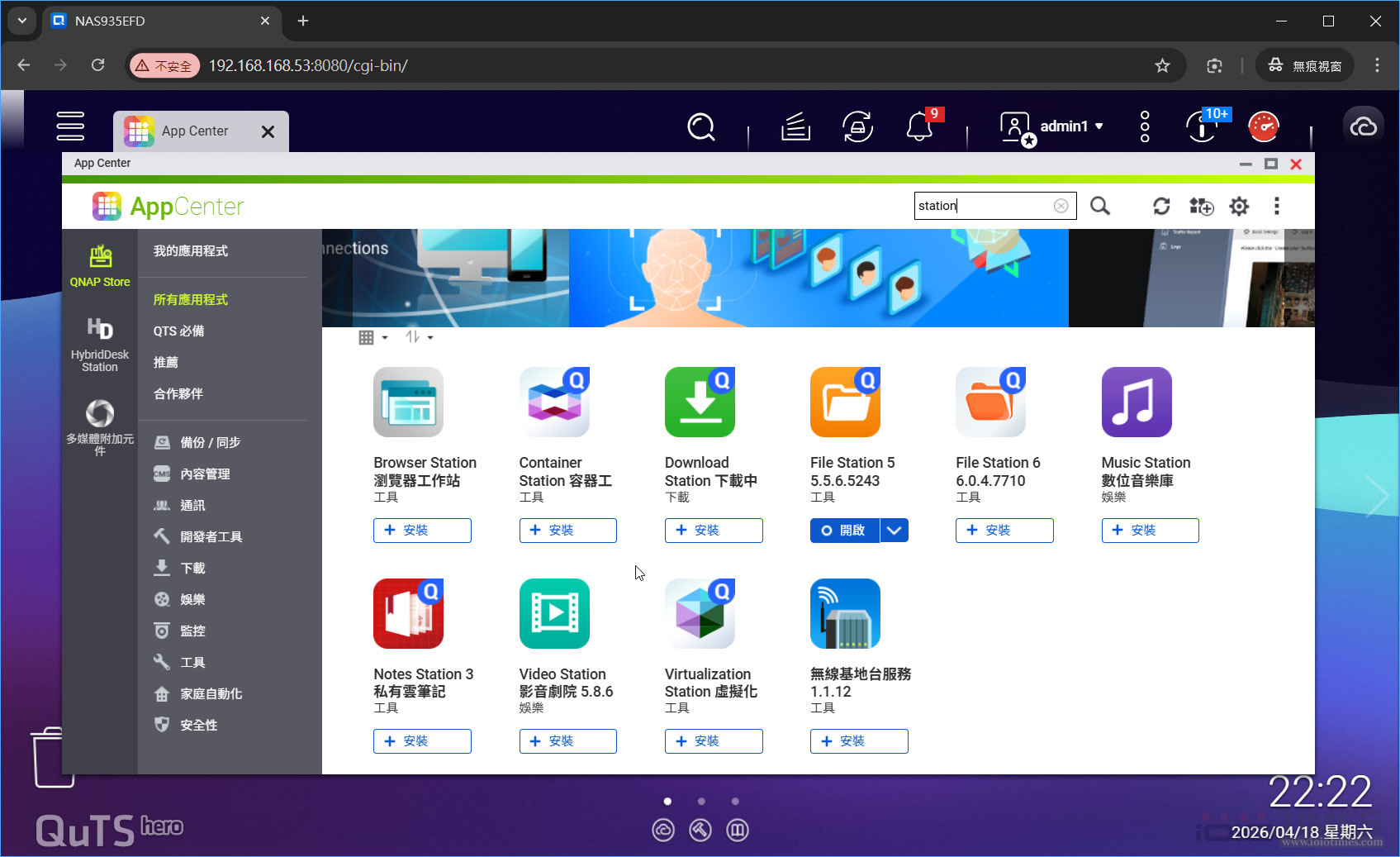Viewport: 1400px width, 857px height.
Task: Open the notifications bell icon
Action: coord(919,126)
